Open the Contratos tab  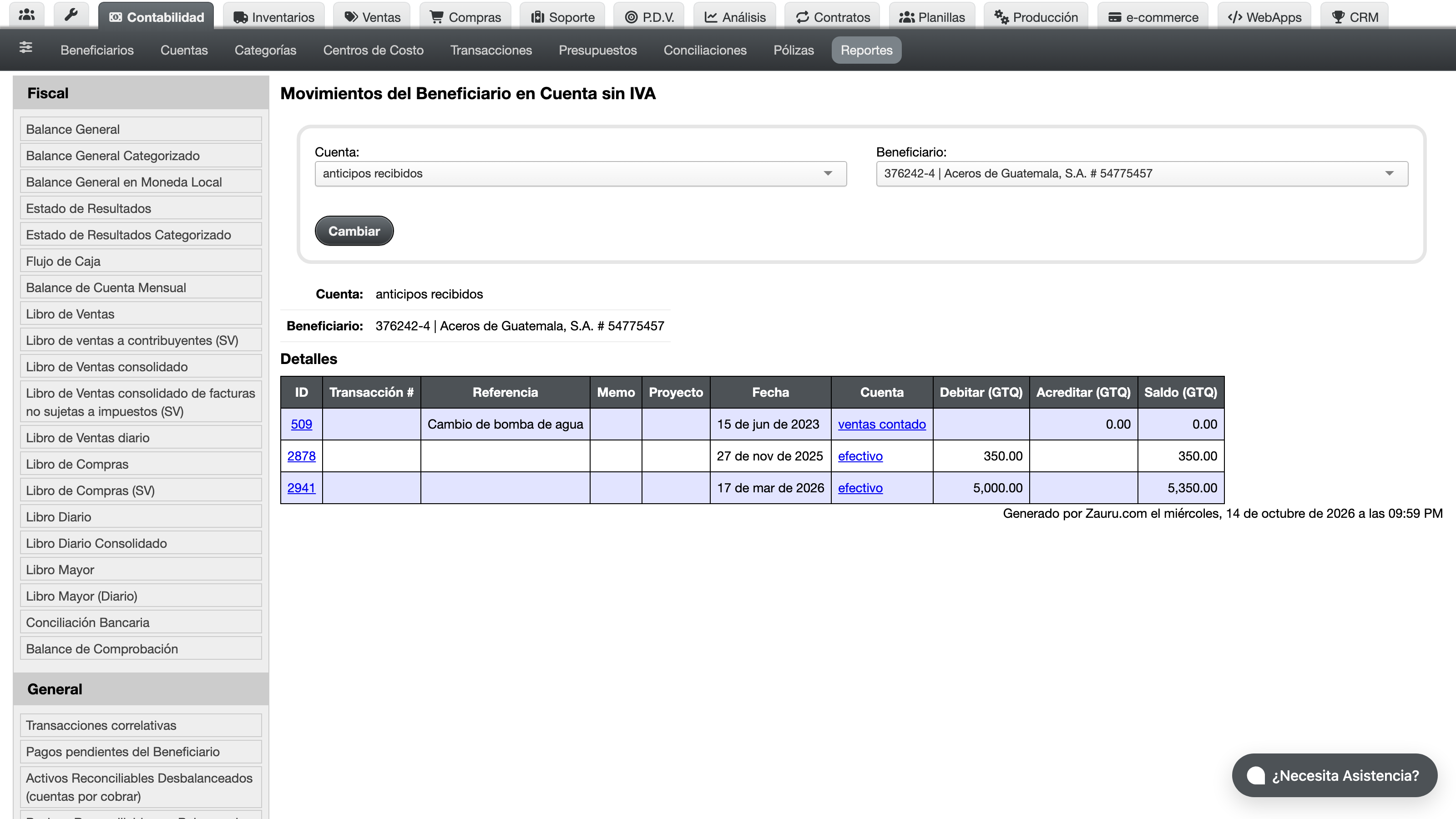(x=833, y=17)
